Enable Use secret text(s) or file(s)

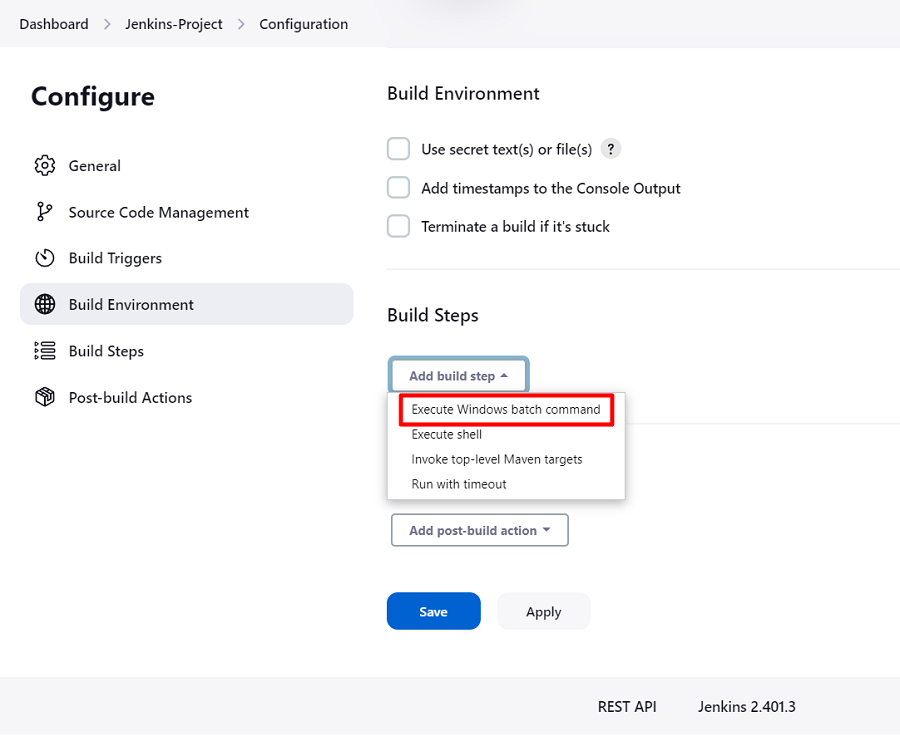(x=399, y=149)
